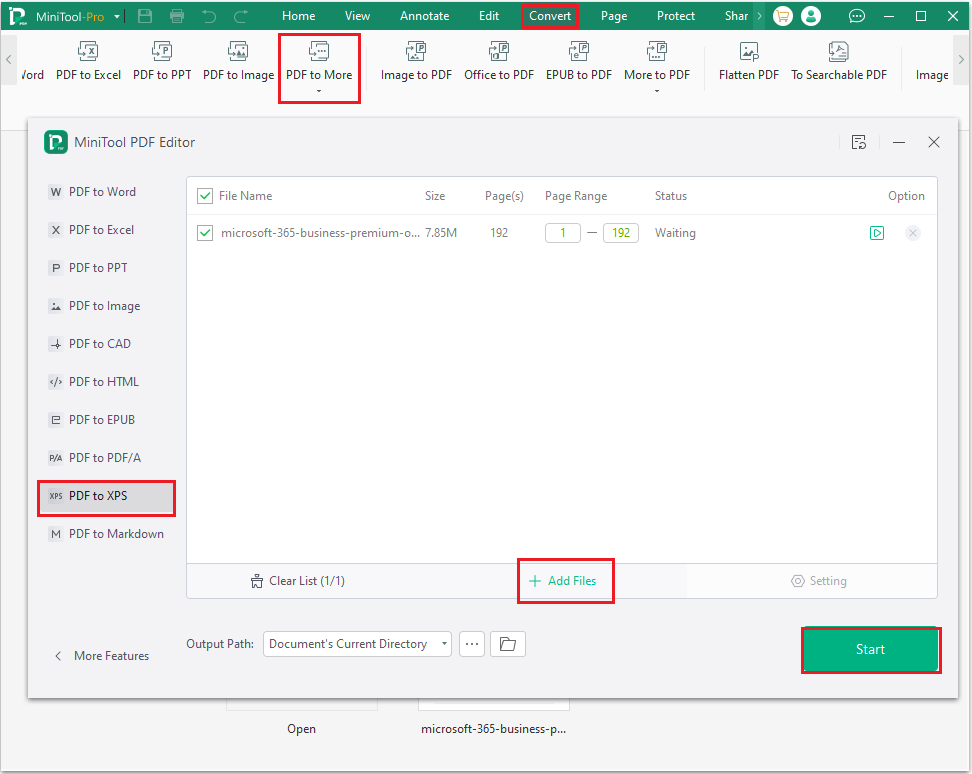Browse output path with the ellipsis button
The width and height of the screenshot is (972, 774).
(x=472, y=644)
